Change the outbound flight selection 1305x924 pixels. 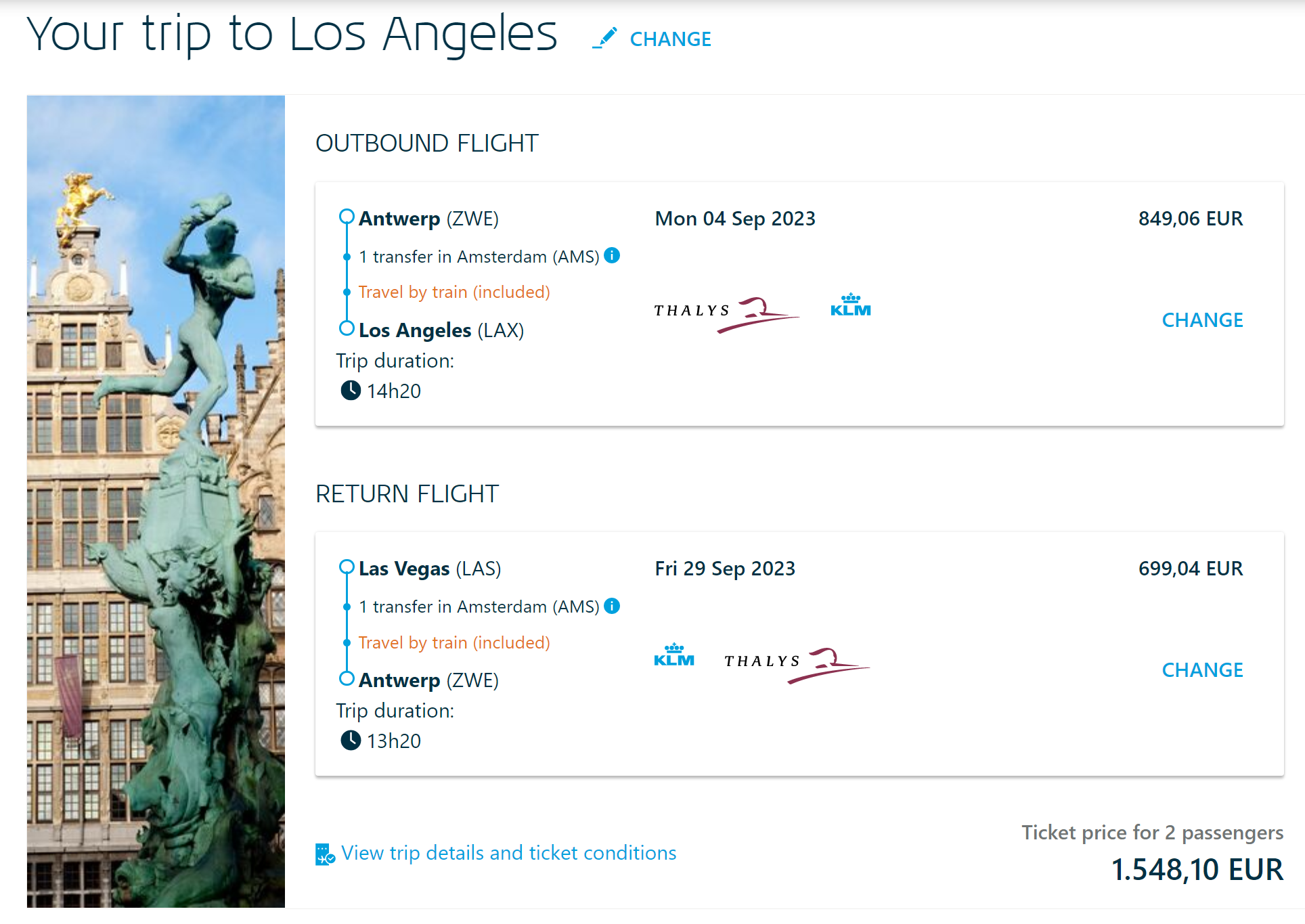[1202, 320]
